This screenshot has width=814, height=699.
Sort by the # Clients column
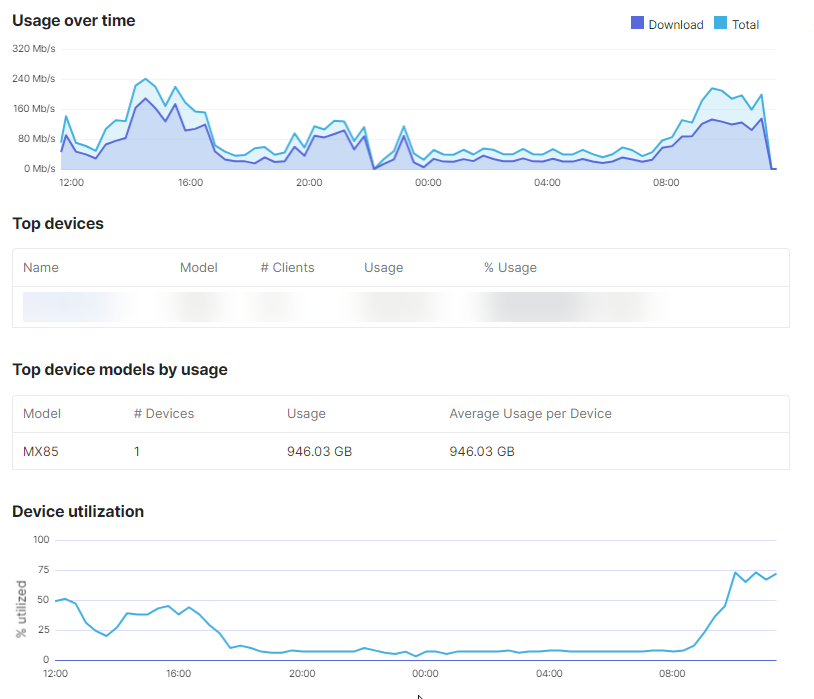coord(286,267)
